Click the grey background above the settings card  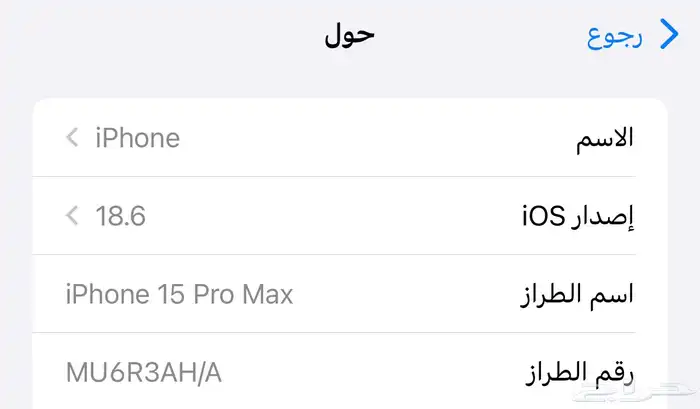350,82
